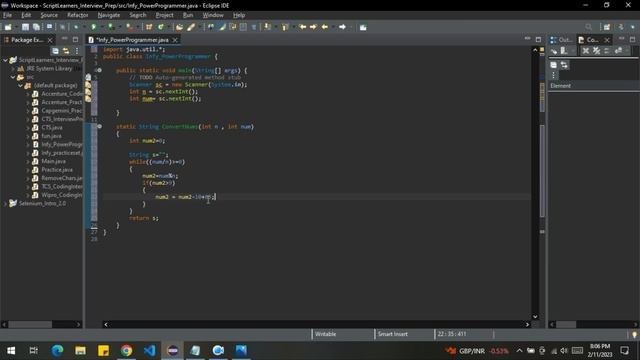Switch to the Outline view tab
The image size is (640, 360).
[x=561, y=40]
